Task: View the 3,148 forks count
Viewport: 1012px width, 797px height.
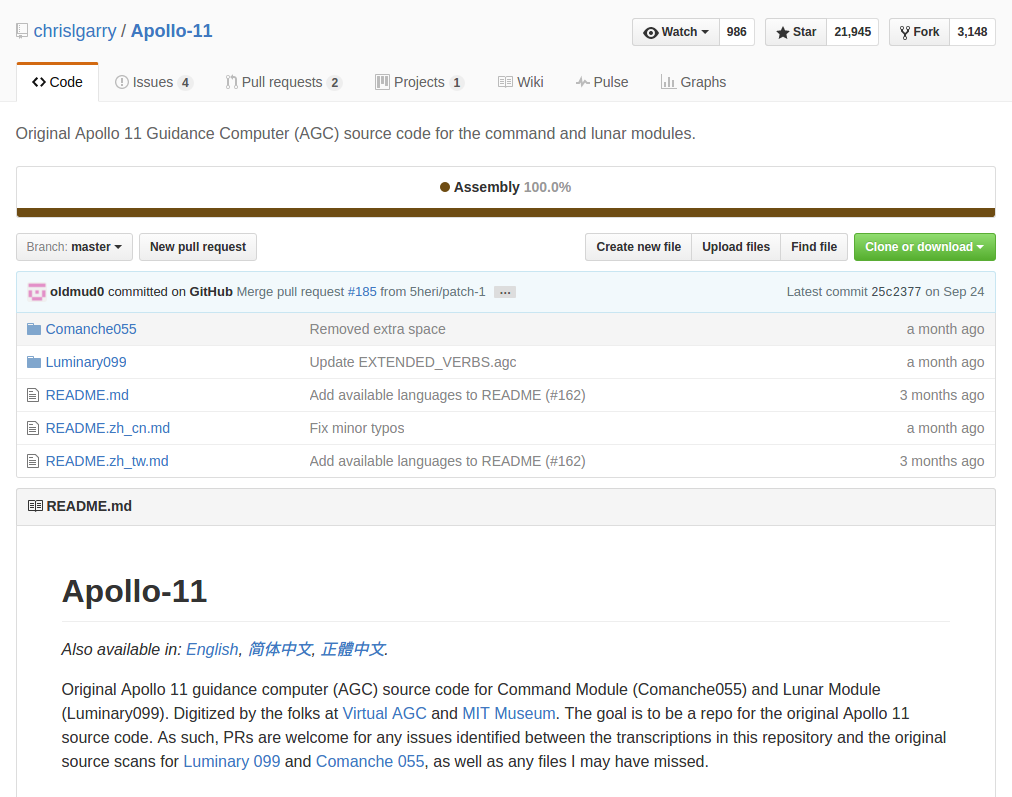Action: [x=972, y=32]
